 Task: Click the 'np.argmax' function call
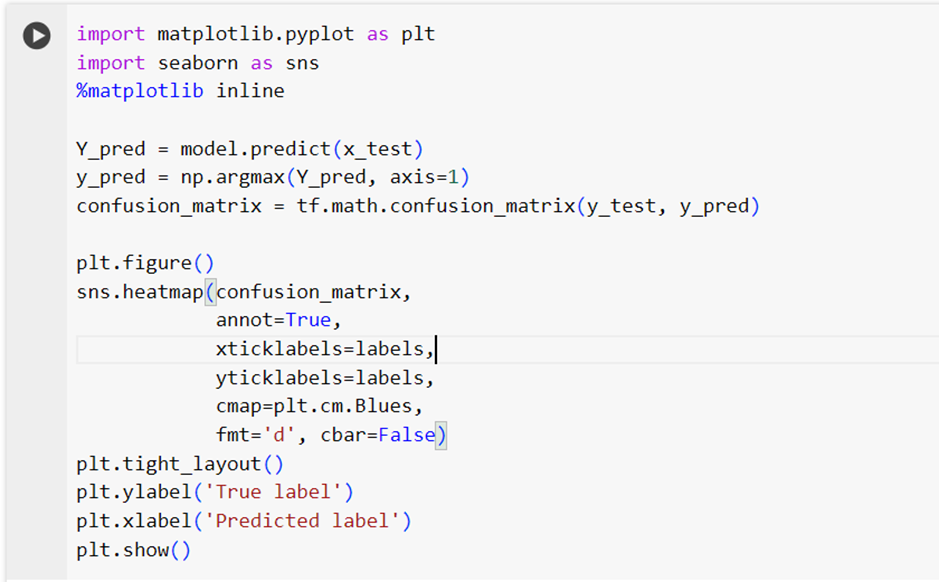(226, 178)
